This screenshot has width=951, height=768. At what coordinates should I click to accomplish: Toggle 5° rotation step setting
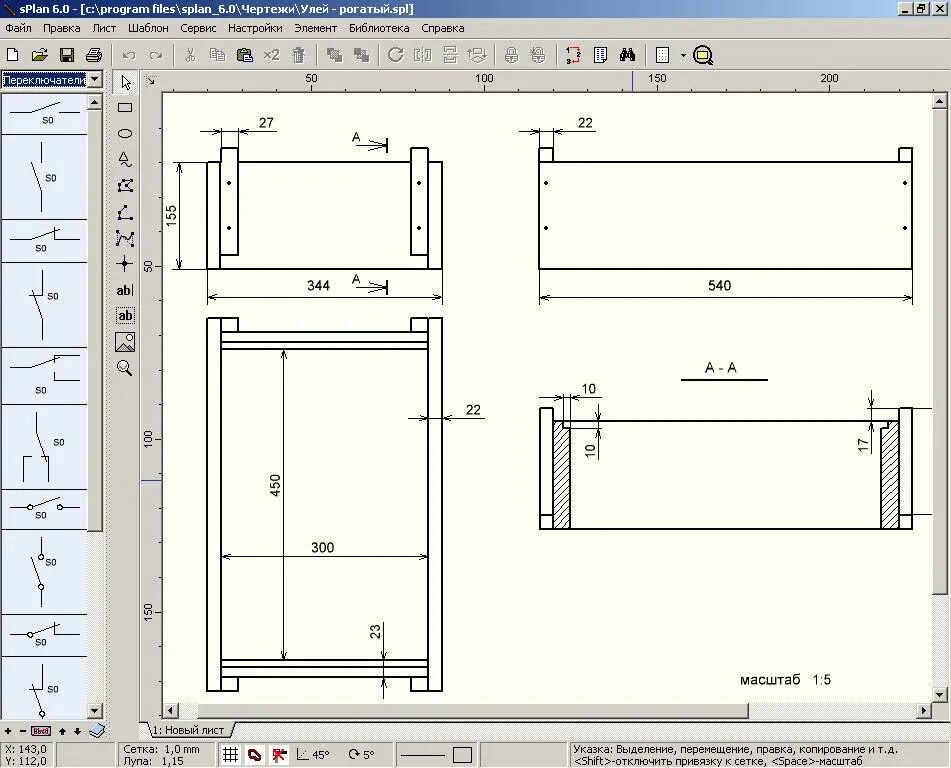point(361,755)
